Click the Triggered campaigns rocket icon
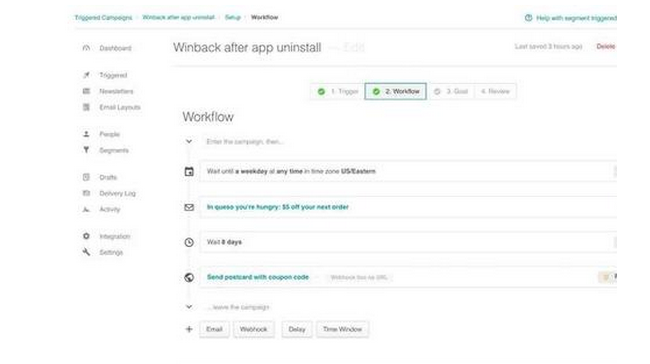The image size is (650, 364). 86,75
